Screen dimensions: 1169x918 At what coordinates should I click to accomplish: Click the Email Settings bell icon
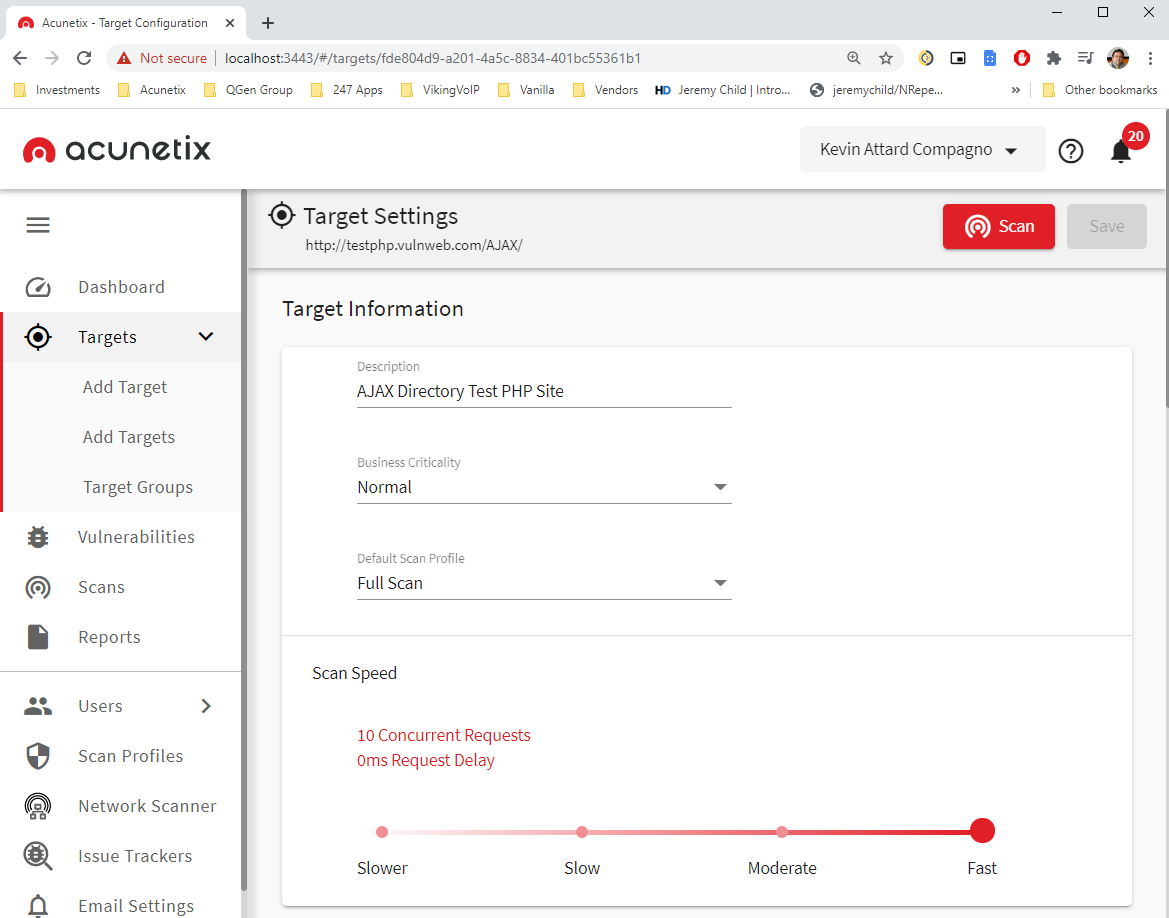coord(38,905)
